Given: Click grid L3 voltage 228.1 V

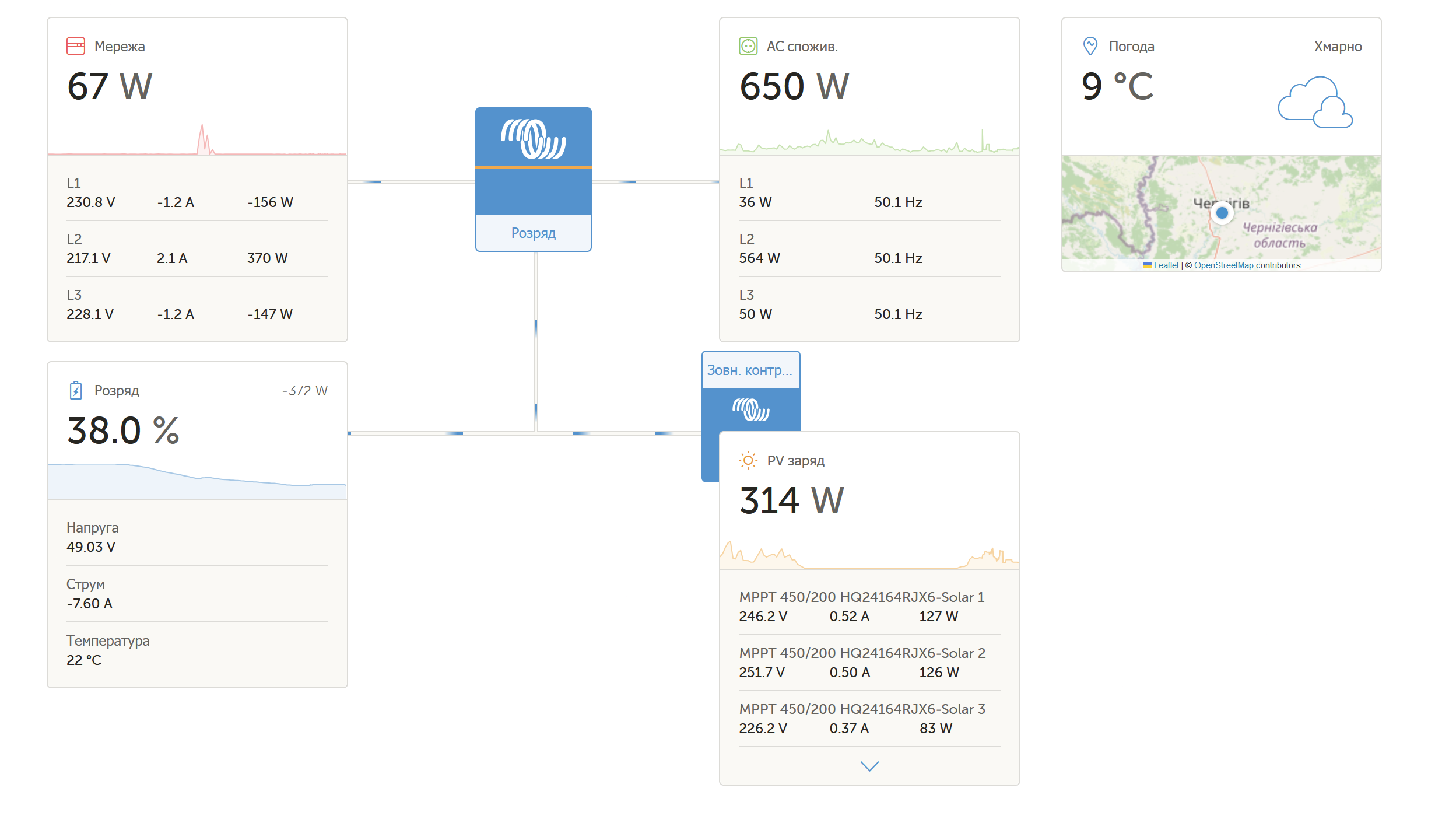Looking at the screenshot, I should (x=90, y=314).
